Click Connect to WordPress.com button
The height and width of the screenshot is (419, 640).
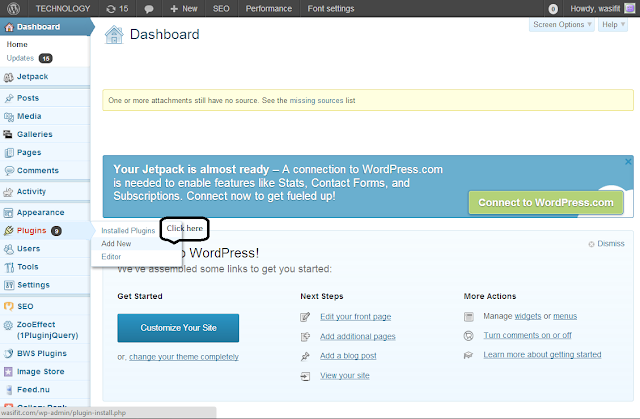(x=546, y=203)
